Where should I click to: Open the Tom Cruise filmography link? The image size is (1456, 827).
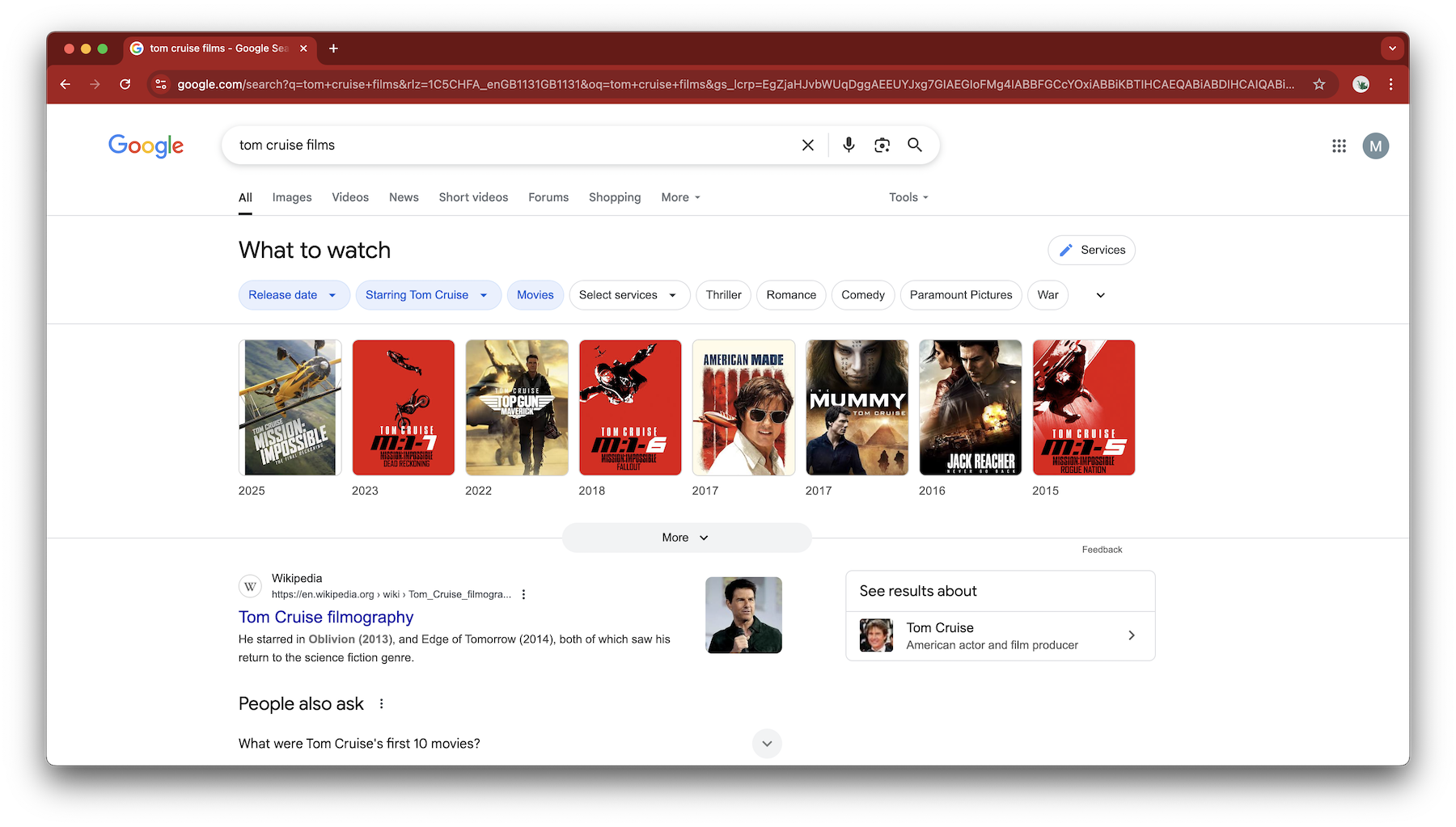click(x=326, y=617)
